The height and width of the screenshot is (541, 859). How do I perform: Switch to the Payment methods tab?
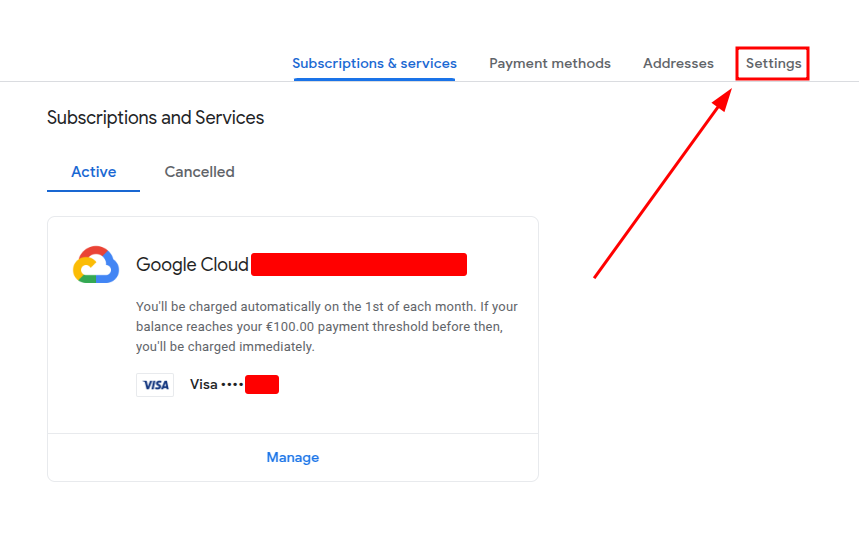pyautogui.click(x=550, y=63)
